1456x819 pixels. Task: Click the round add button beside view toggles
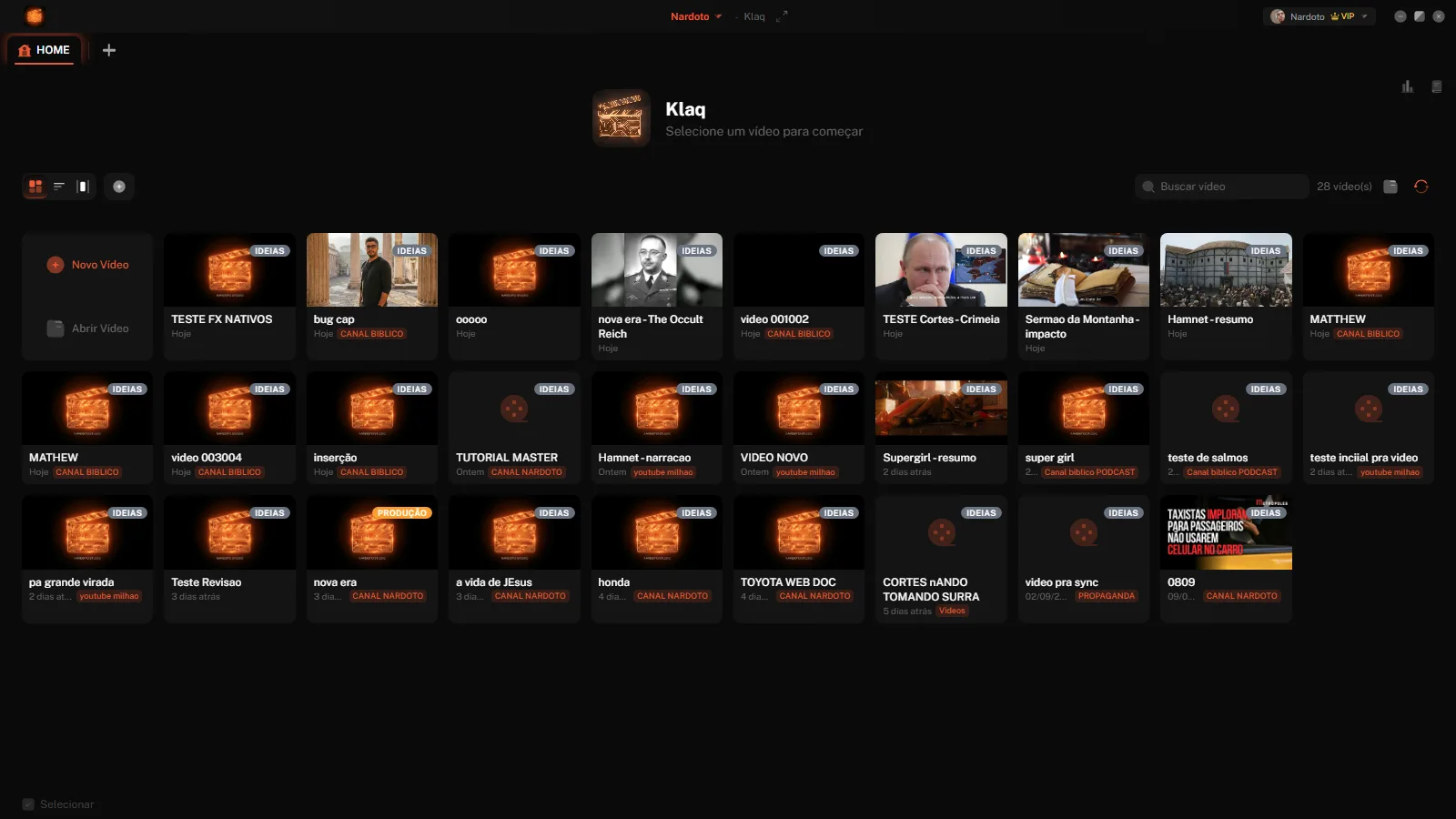point(119,187)
